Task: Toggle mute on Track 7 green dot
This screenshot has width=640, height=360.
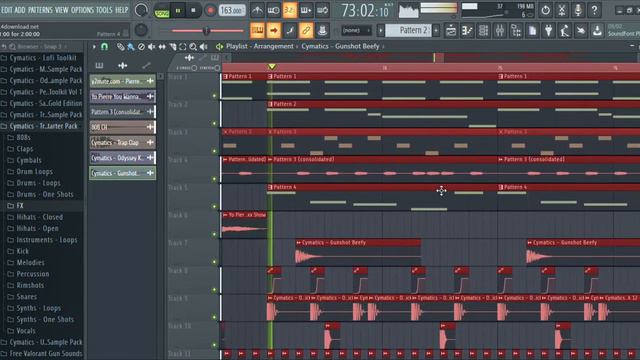Action: click(214, 262)
